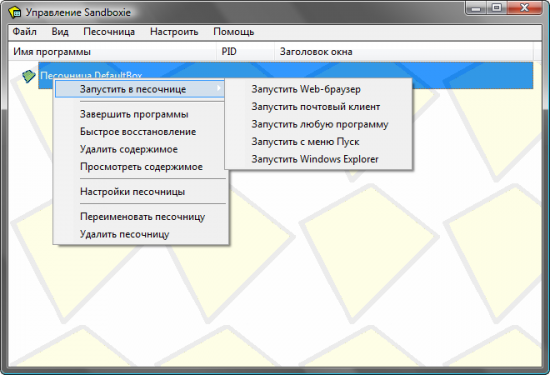The image size is (550, 375).
Task: Select Удалить содержимое
Action: pyautogui.click(x=141, y=149)
